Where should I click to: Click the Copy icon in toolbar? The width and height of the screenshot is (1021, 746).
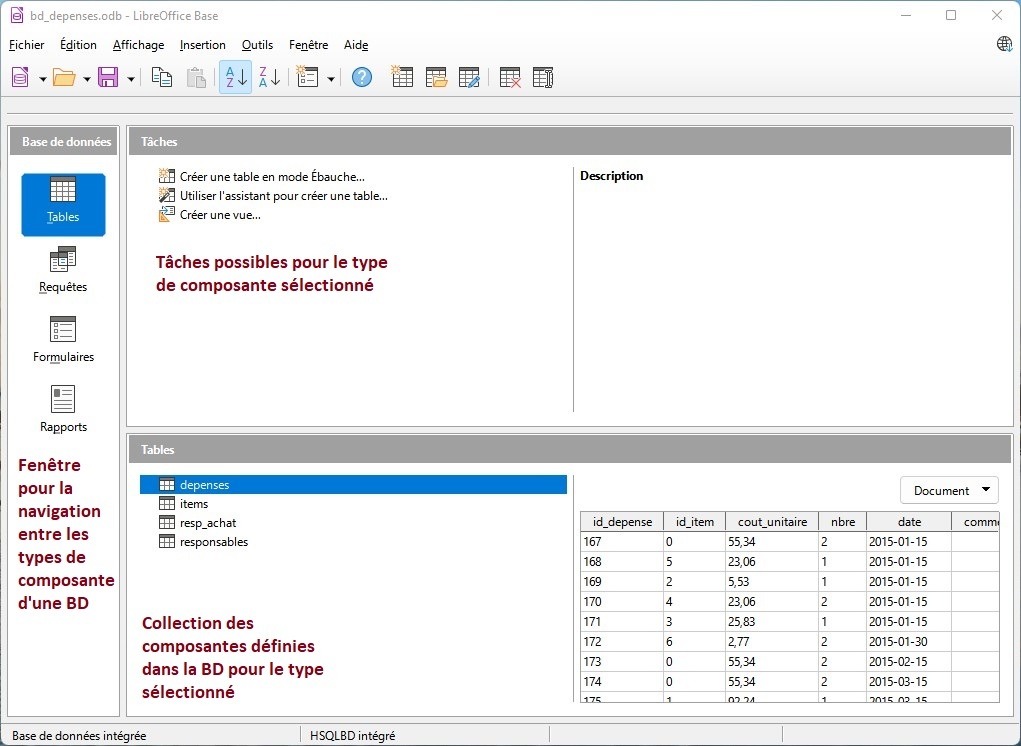click(x=162, y=77)
